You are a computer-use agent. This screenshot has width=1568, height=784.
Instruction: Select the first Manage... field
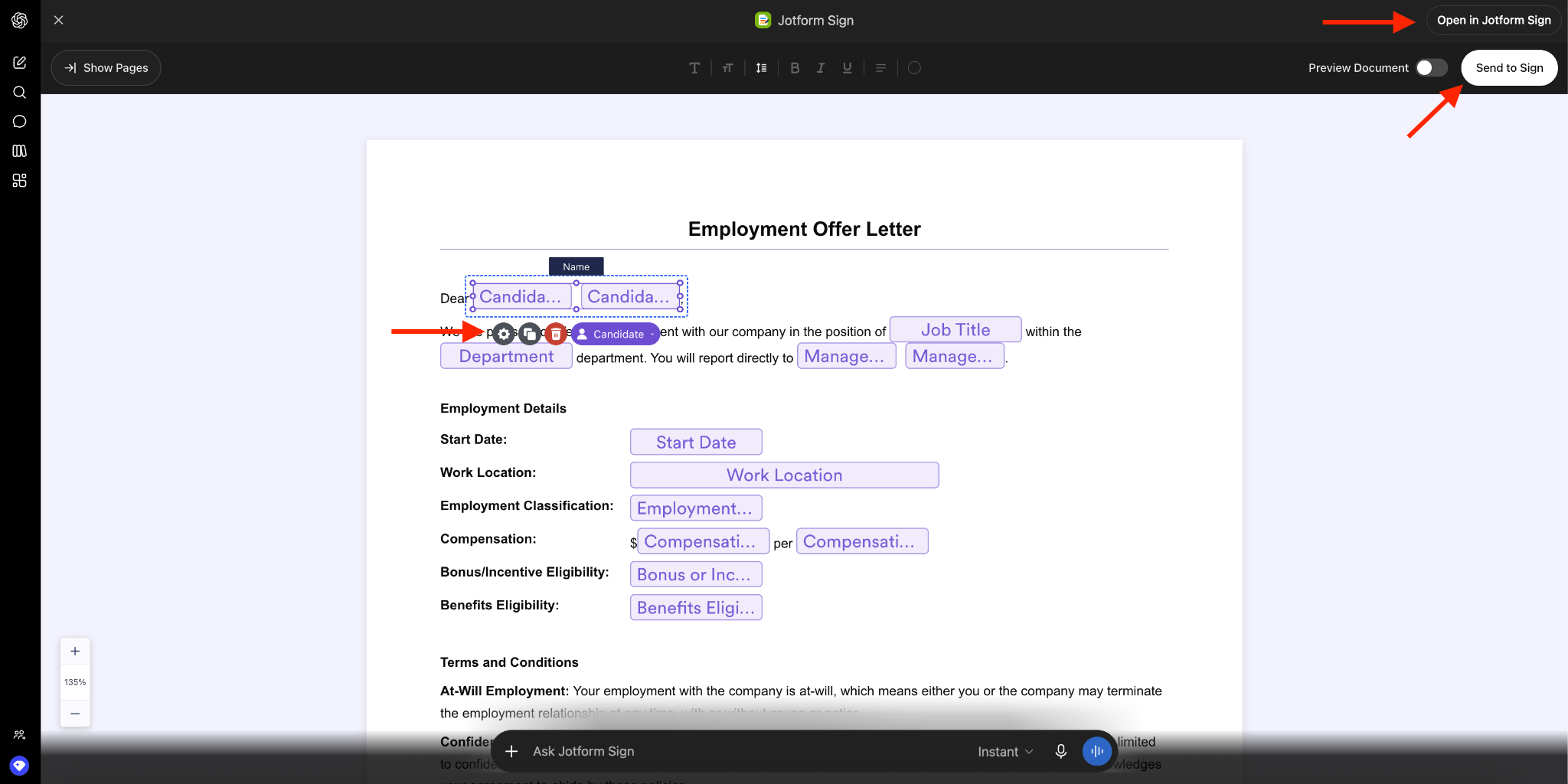point(846,356)
